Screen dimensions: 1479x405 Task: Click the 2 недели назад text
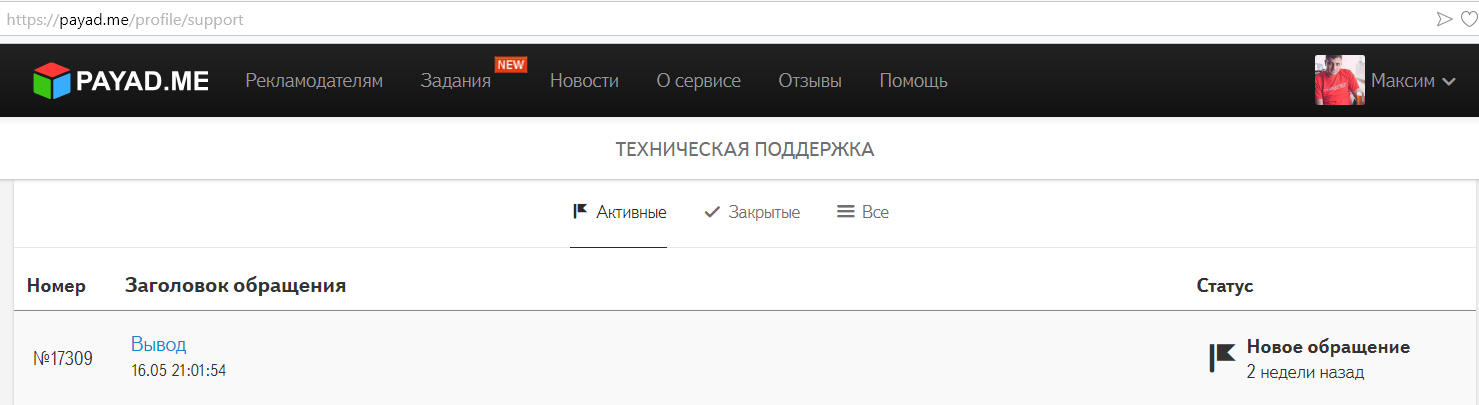(x=1305, y=372)
